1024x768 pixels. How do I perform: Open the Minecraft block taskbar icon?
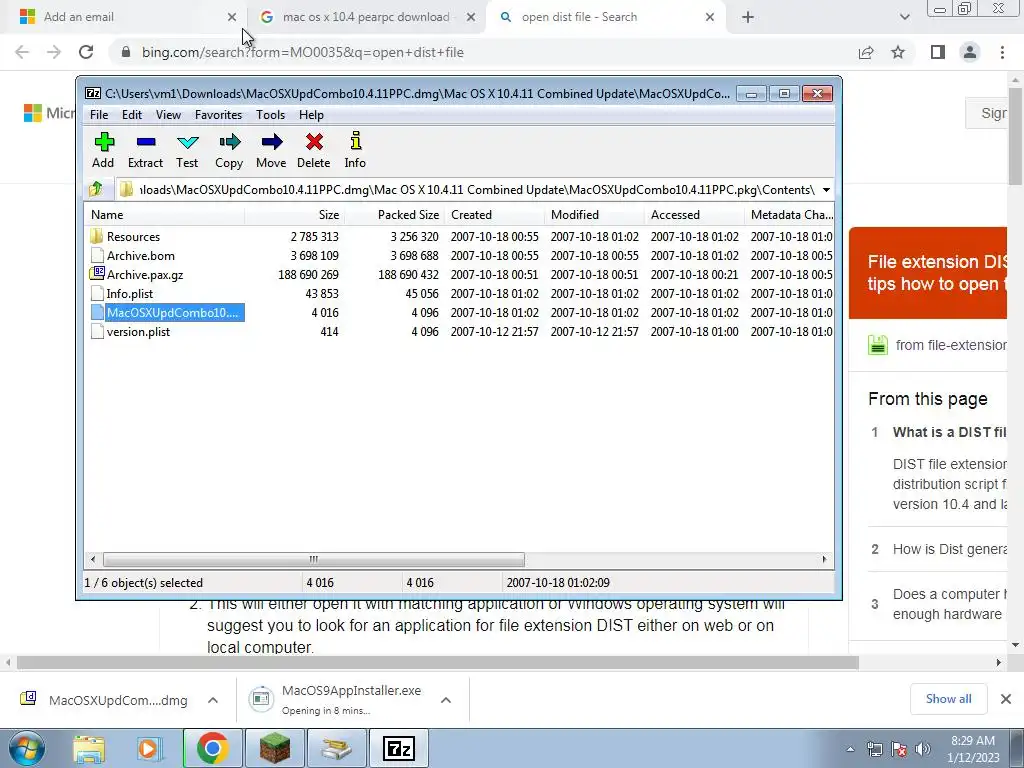(x=275, y=748)
